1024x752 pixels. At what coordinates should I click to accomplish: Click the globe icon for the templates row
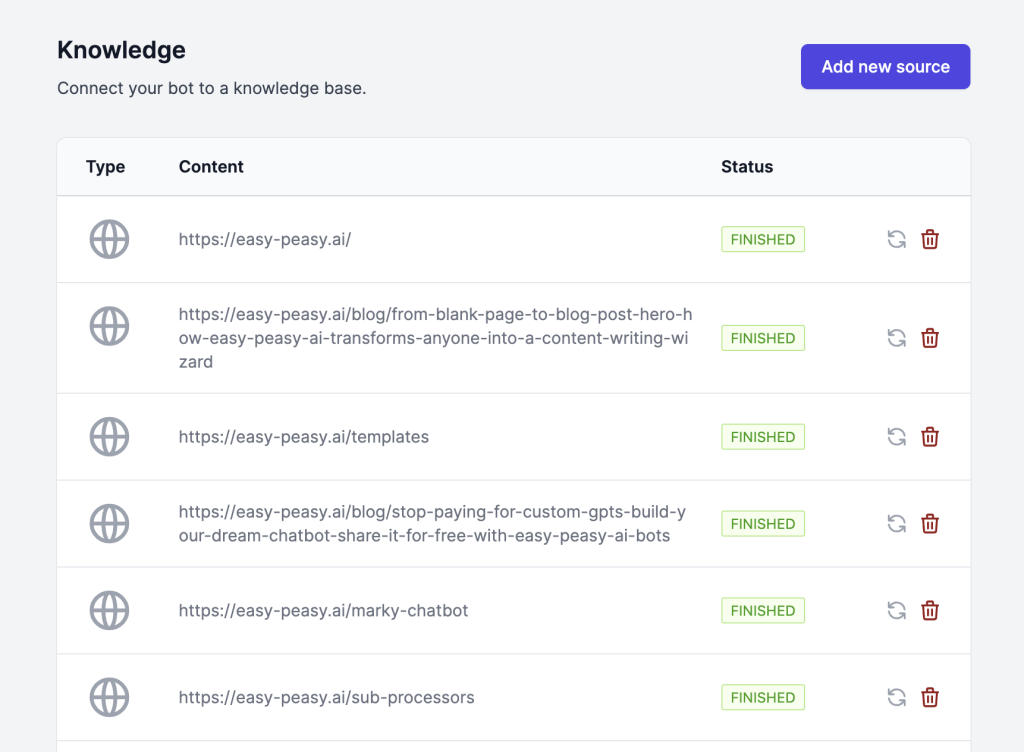110,437
